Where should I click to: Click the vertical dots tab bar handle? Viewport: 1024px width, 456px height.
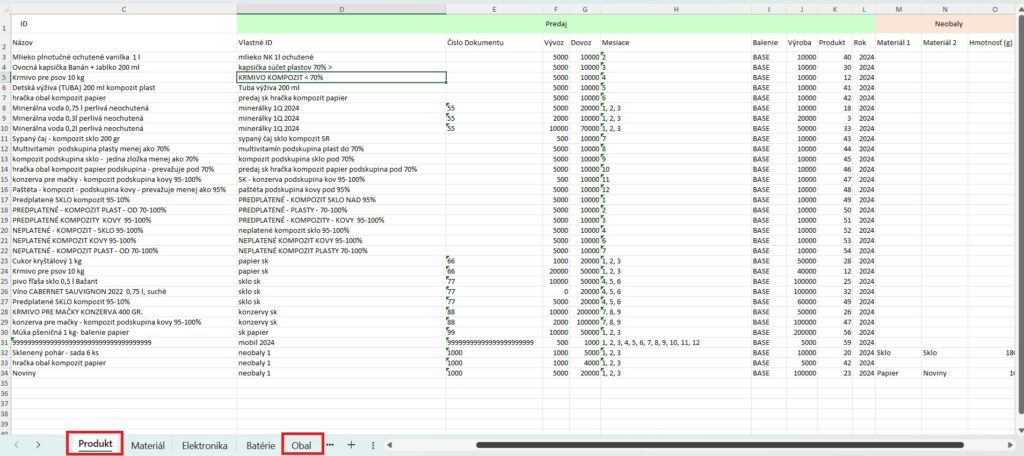pyautogui.click(x=373, y=445)
